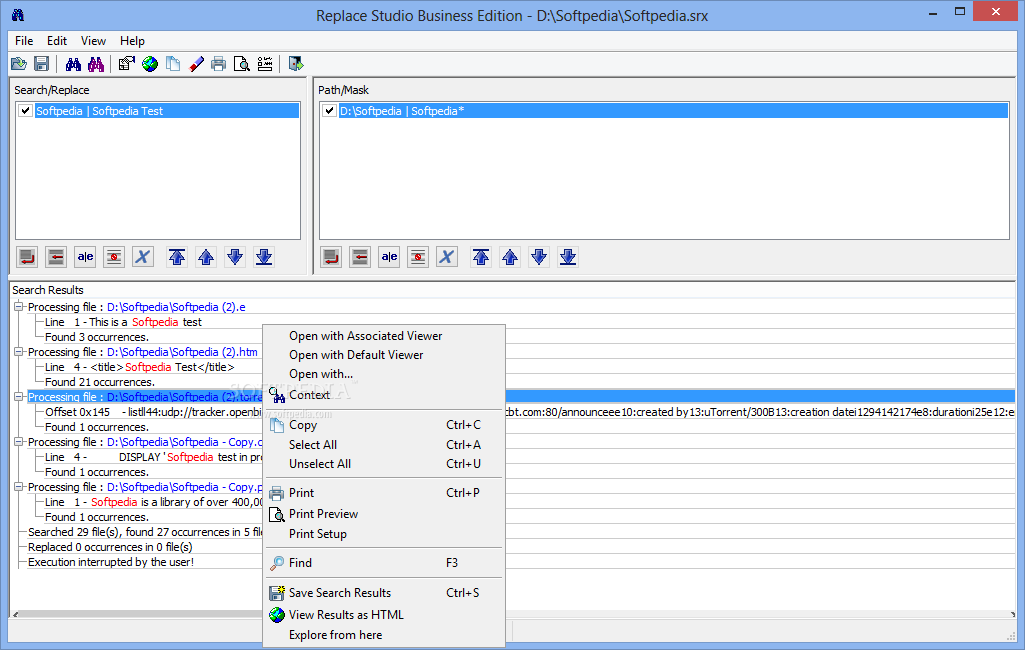1025x650 pixels.
Task: Choose 'Print Setup' in the context menu
Action: coord(384,534)
